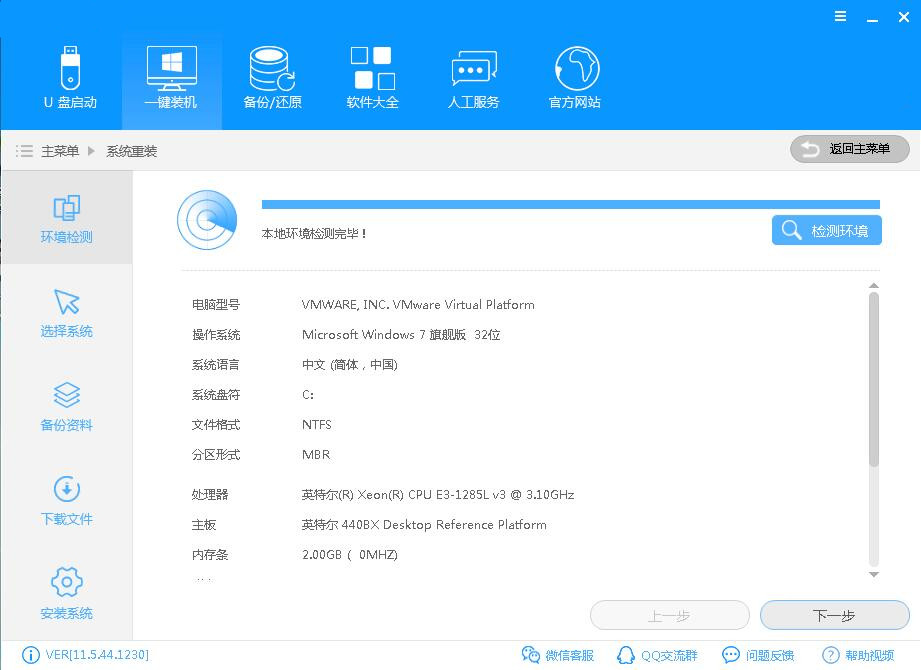Click the 上一步 previous step button
This screenshot has height=670, width=921.
670,615
